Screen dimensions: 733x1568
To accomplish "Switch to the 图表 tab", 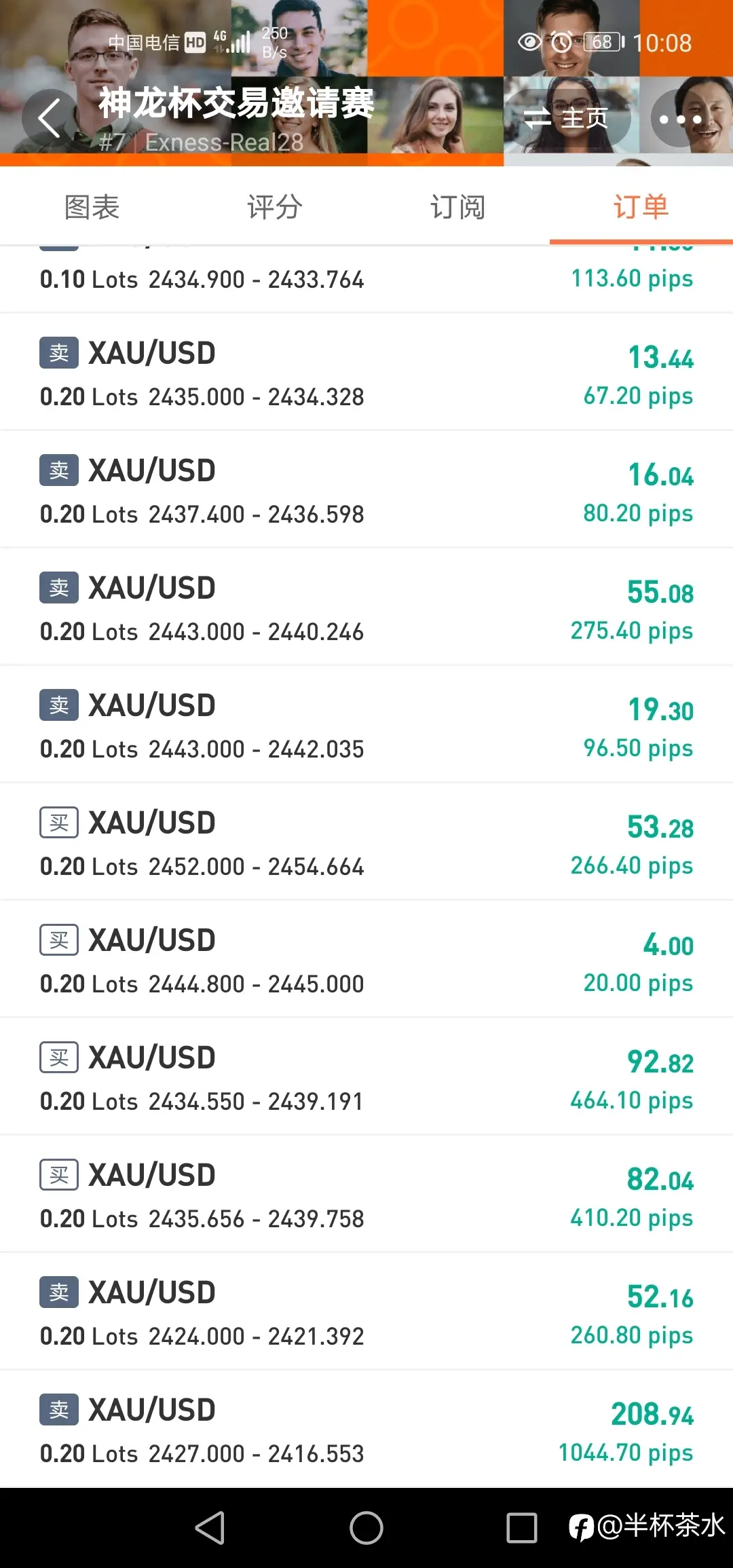I will coord(92,207).
